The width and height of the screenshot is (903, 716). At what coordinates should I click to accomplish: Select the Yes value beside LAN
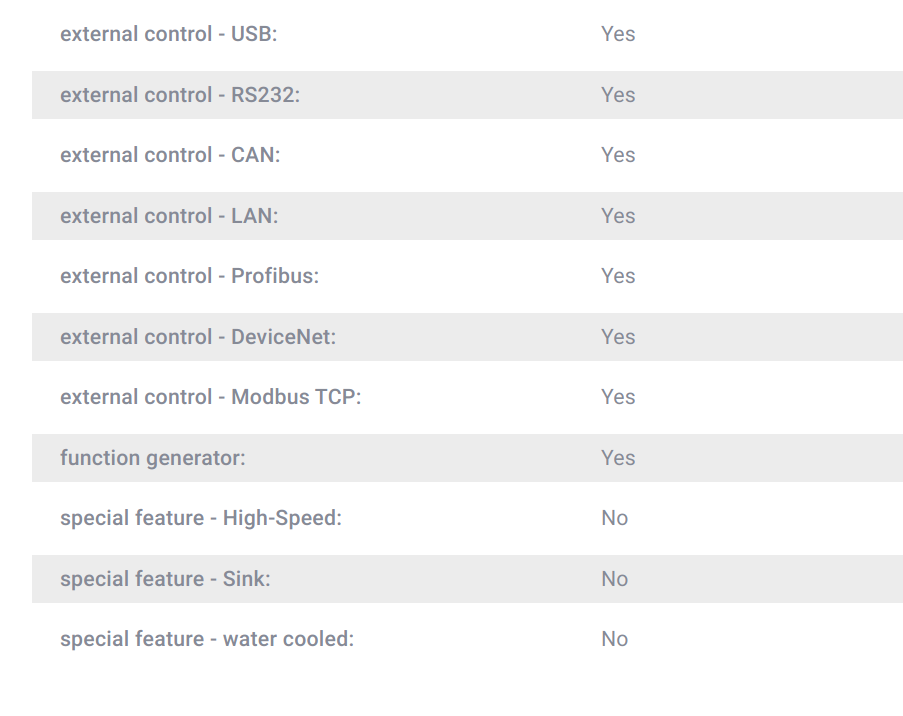(x=618, y=216)
